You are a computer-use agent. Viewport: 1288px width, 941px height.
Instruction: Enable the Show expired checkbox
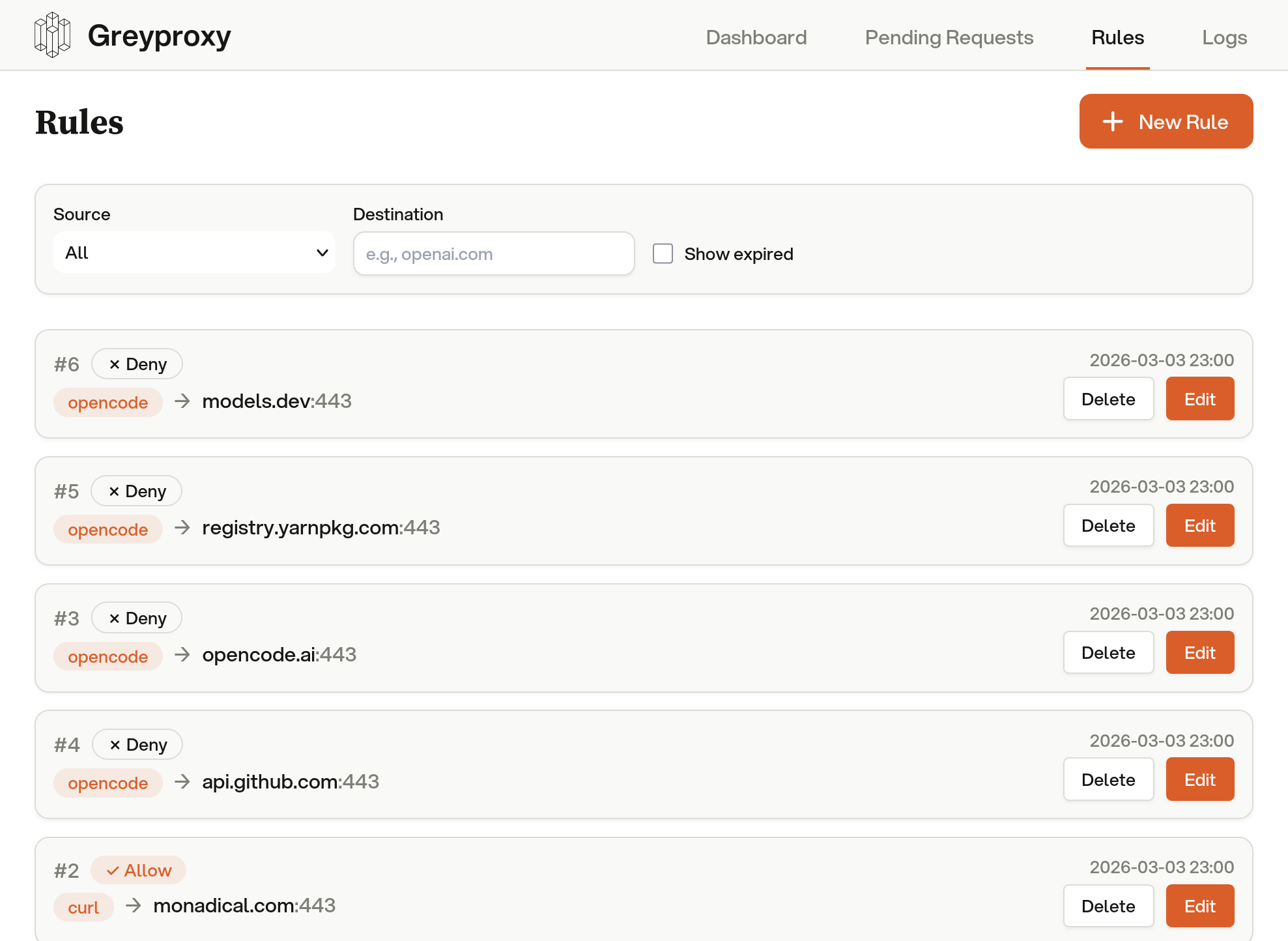coord(663,253)
